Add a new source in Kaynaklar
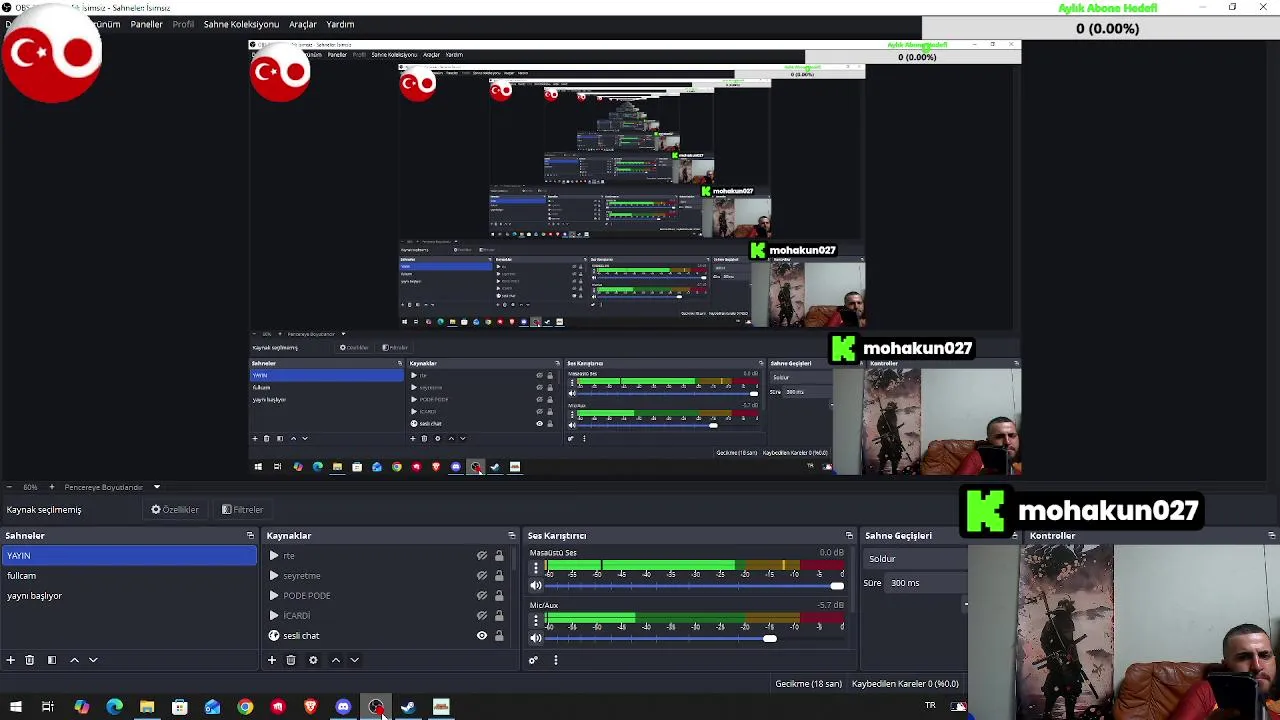 pos(271,660)
